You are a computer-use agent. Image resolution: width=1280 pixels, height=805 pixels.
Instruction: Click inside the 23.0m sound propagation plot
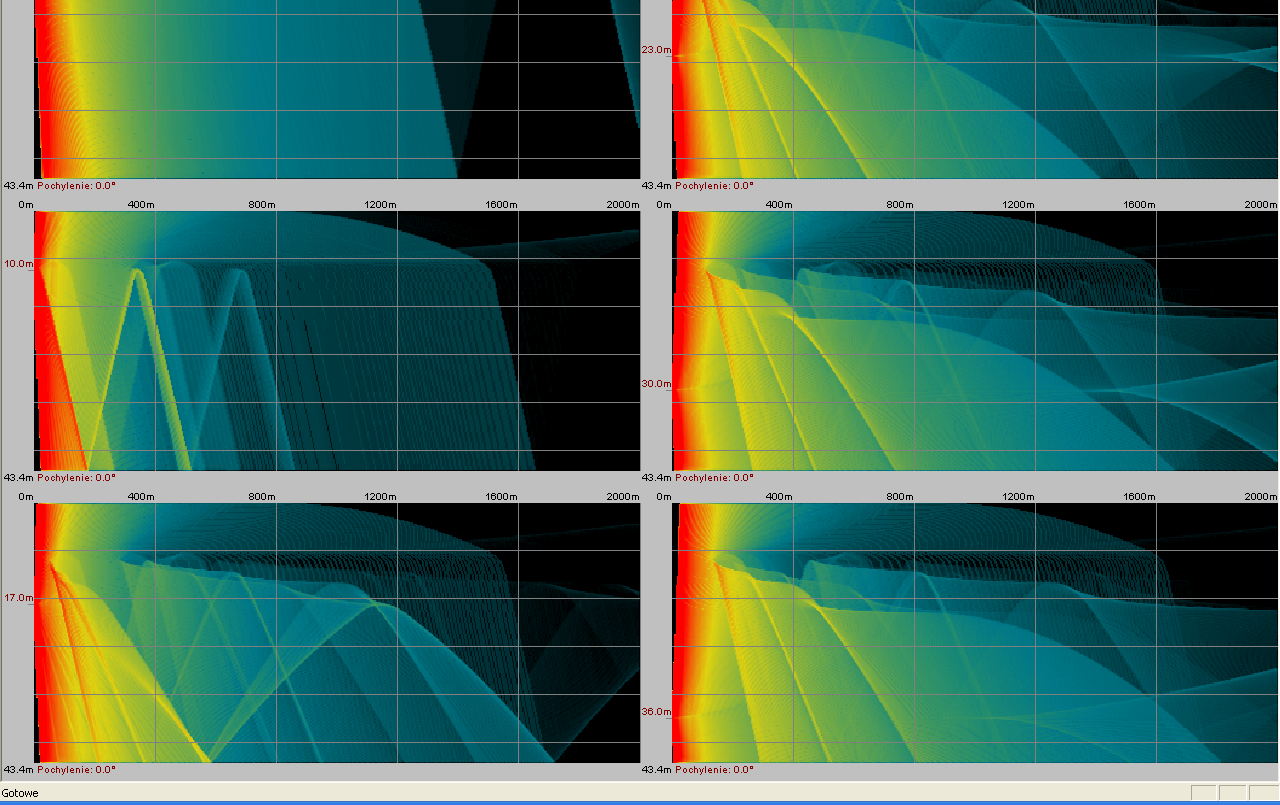[975, 90]
